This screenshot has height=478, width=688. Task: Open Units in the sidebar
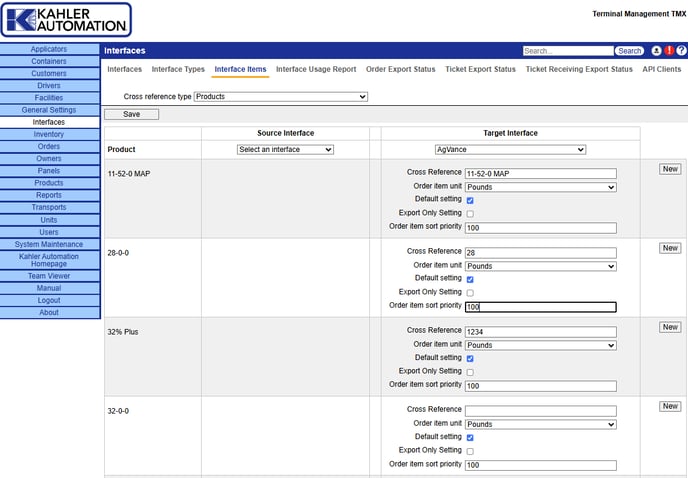[49, 220]
